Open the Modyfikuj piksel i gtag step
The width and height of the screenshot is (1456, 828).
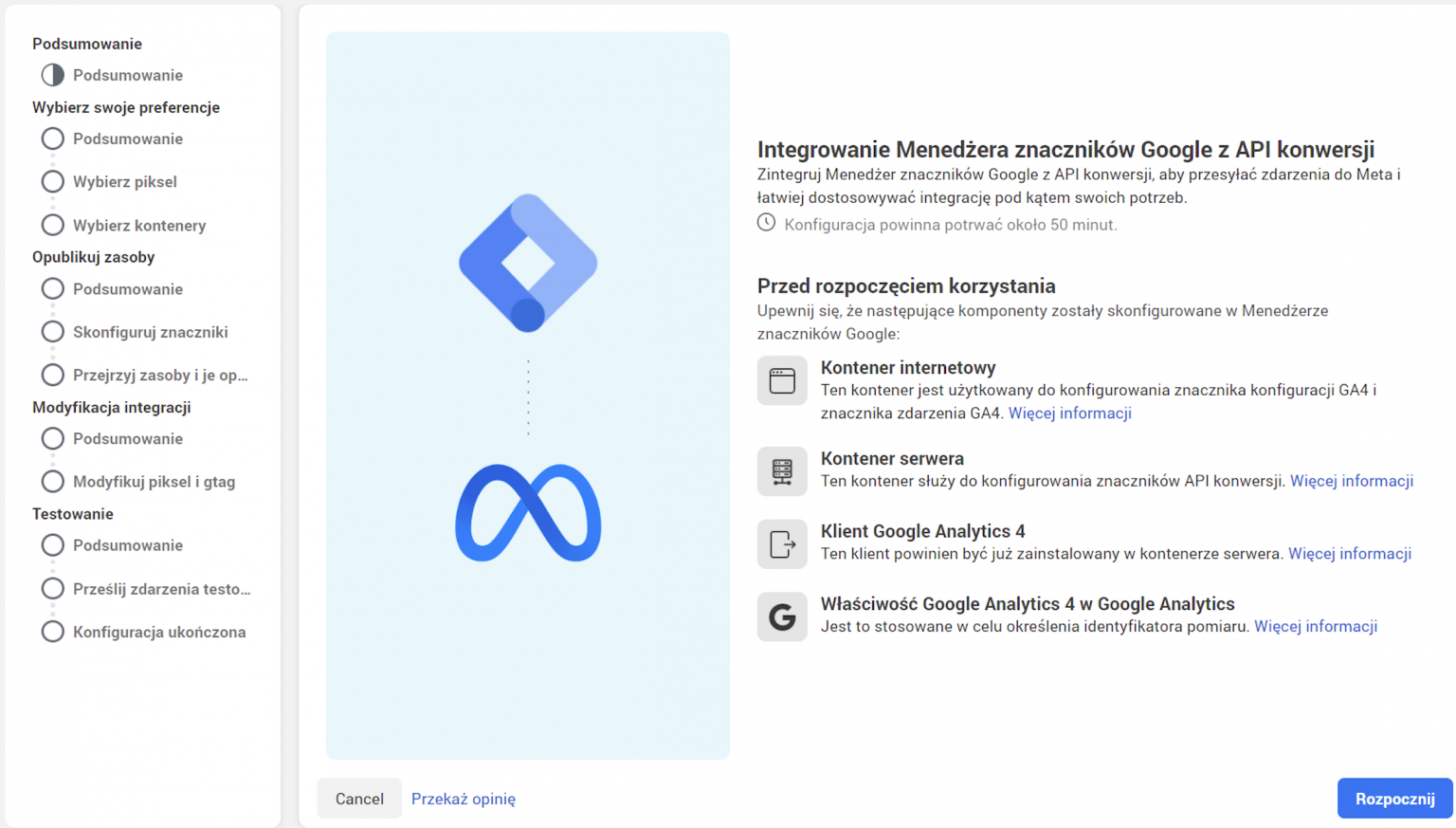pos(154,482)
